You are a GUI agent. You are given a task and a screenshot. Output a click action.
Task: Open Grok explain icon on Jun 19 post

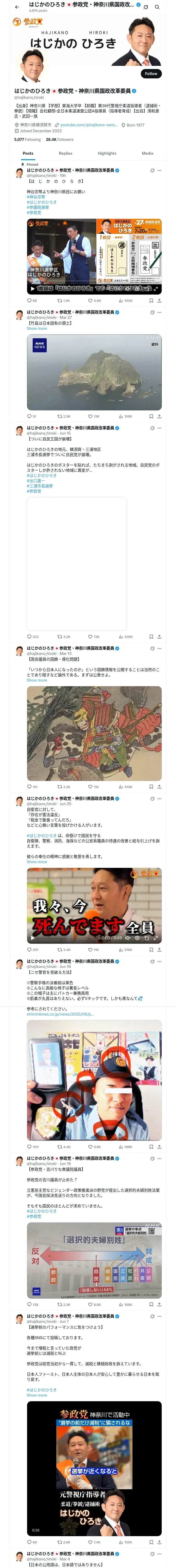coord(152,1158)
